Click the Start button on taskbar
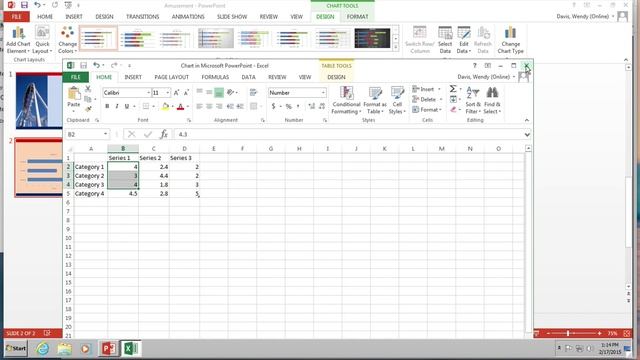This screenshot has width=640, height=360. click(x=16, y=349)
